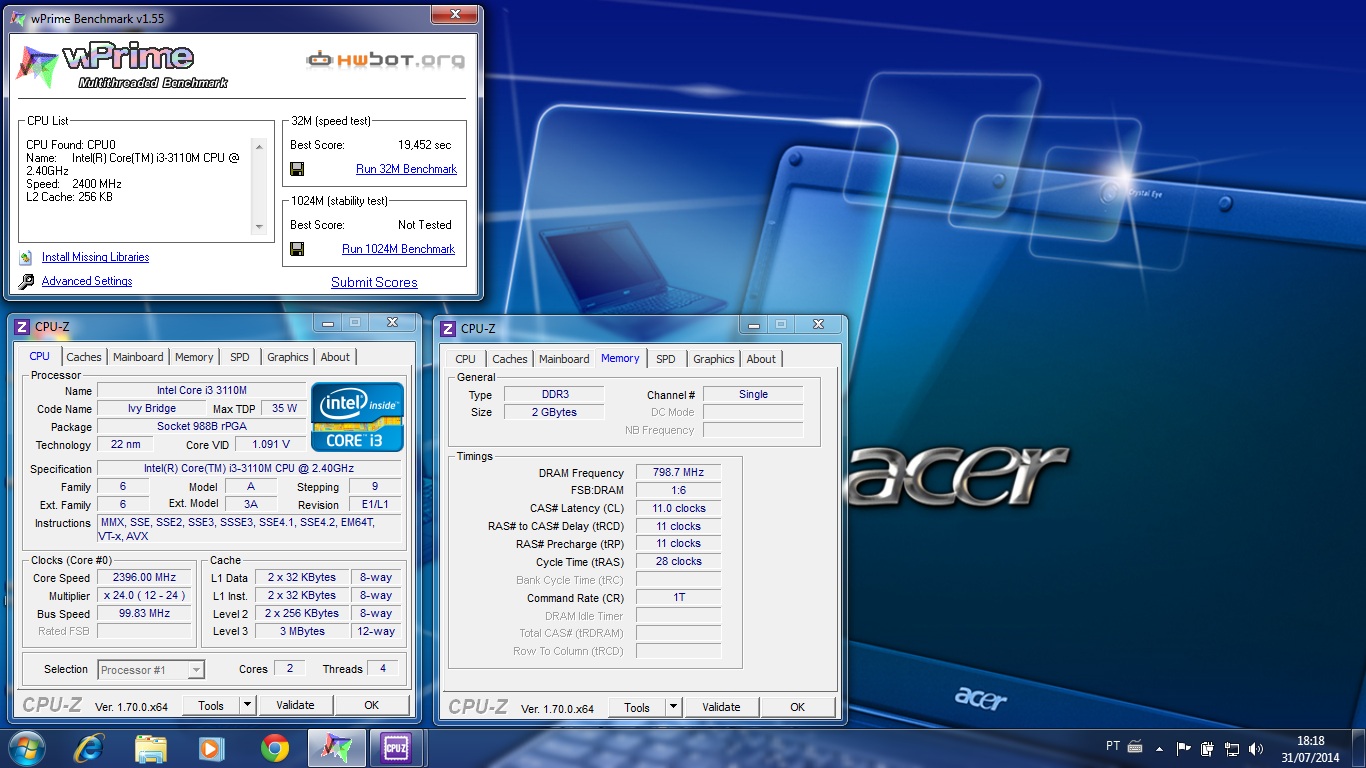This screenshot has height=768, width=1366.
Task: Select Mainboard tab in left CPU-Z
Action: pyautogui.click(x=138, y=357)
